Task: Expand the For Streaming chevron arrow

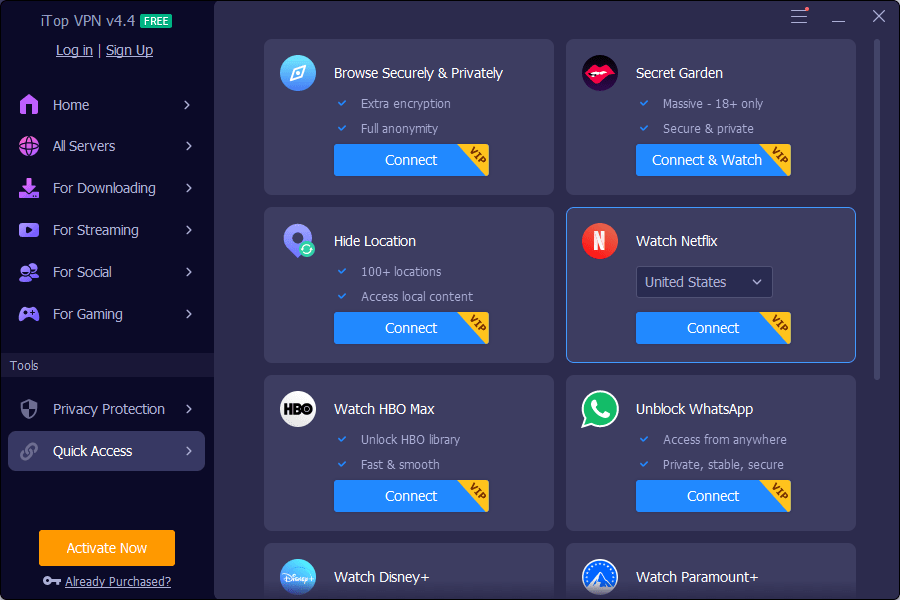Action: (189, 230)
